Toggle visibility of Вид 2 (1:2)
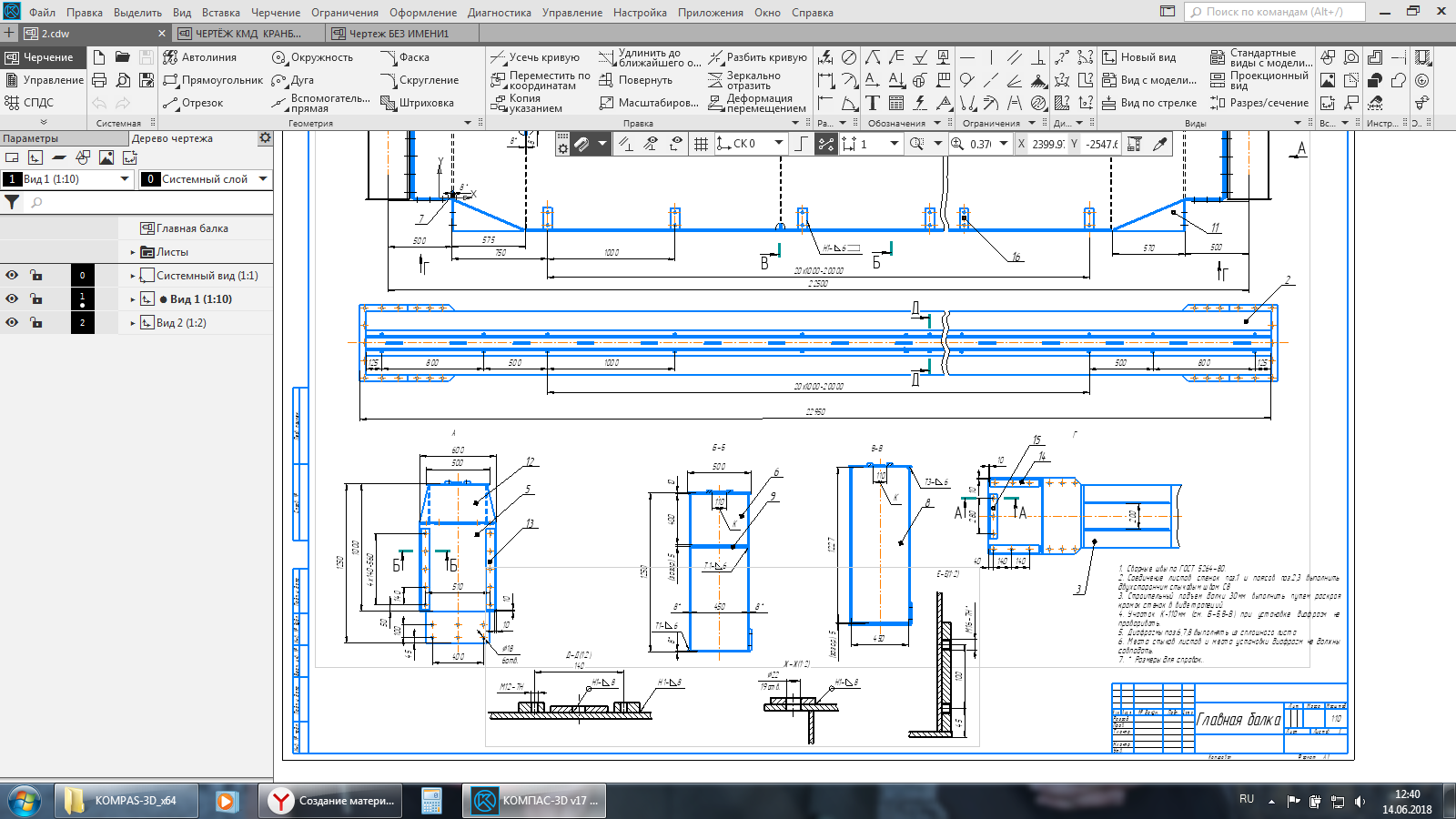 12,322
